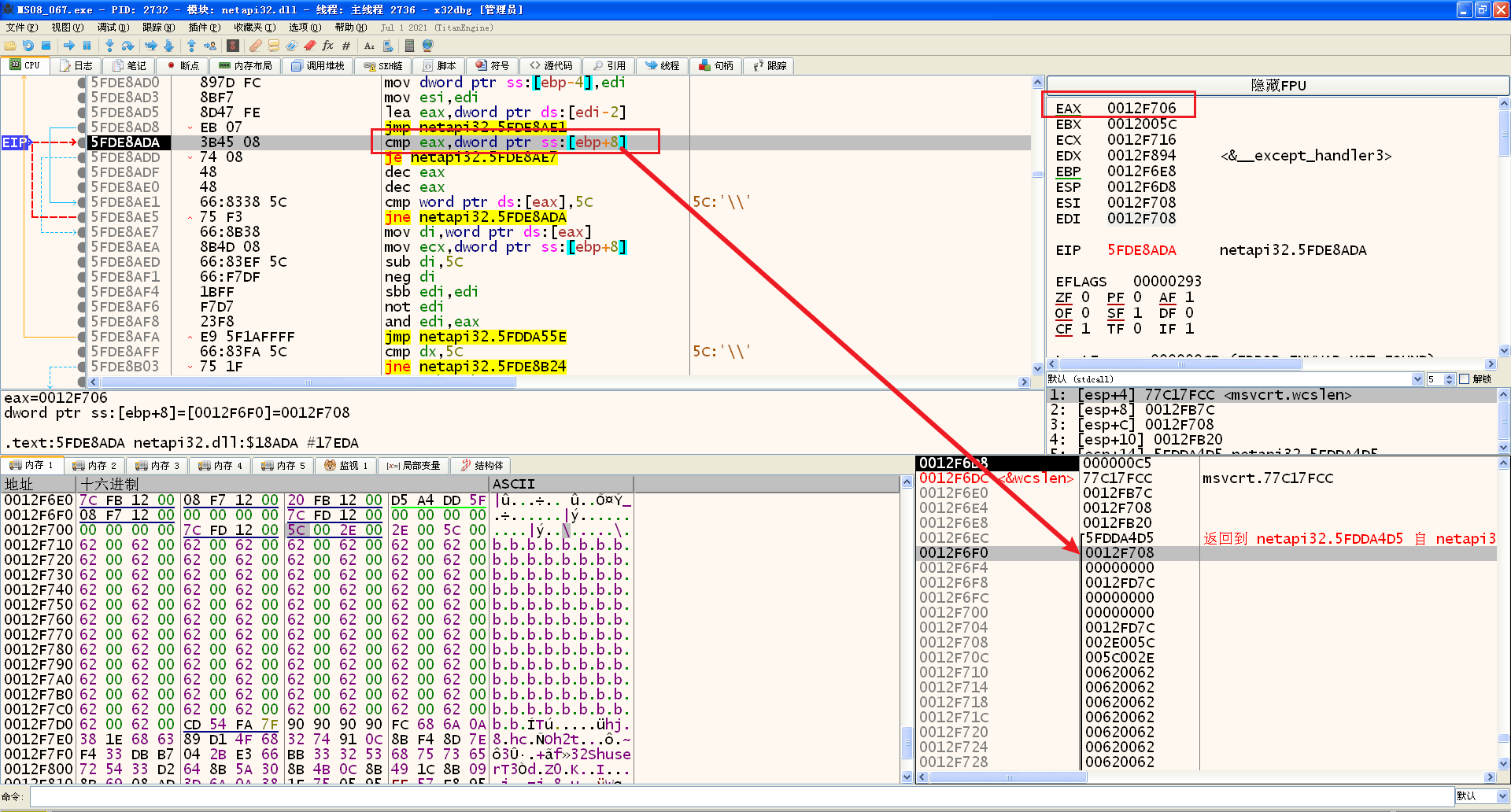Screen dimensions: 1511x812
Task: Click the stack panel scroll-down arrow
Action: point(1503,762)
